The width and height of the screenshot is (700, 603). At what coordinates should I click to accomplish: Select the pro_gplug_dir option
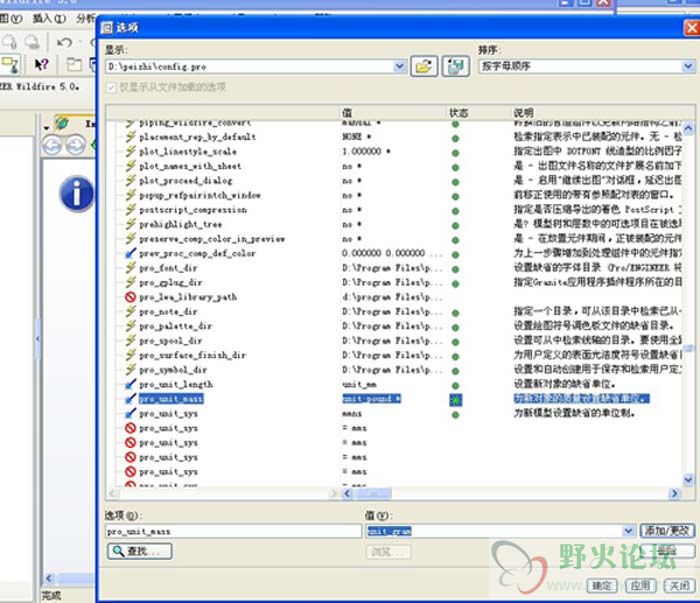[x=171, y=282]
